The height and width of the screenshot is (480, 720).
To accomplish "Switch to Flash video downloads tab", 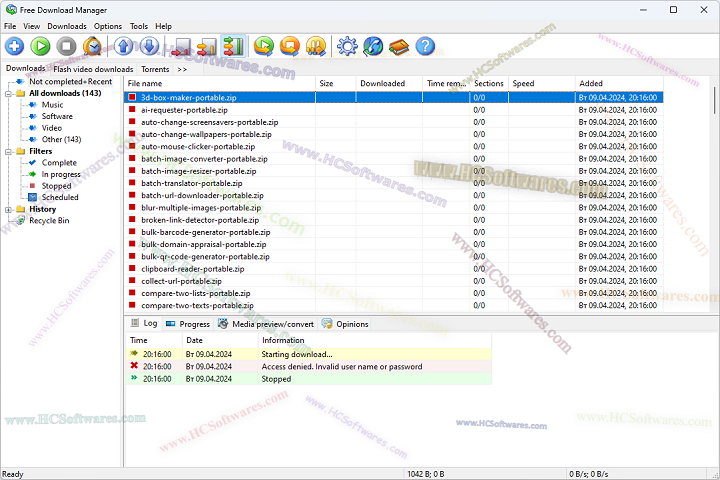I will point(93,69).
